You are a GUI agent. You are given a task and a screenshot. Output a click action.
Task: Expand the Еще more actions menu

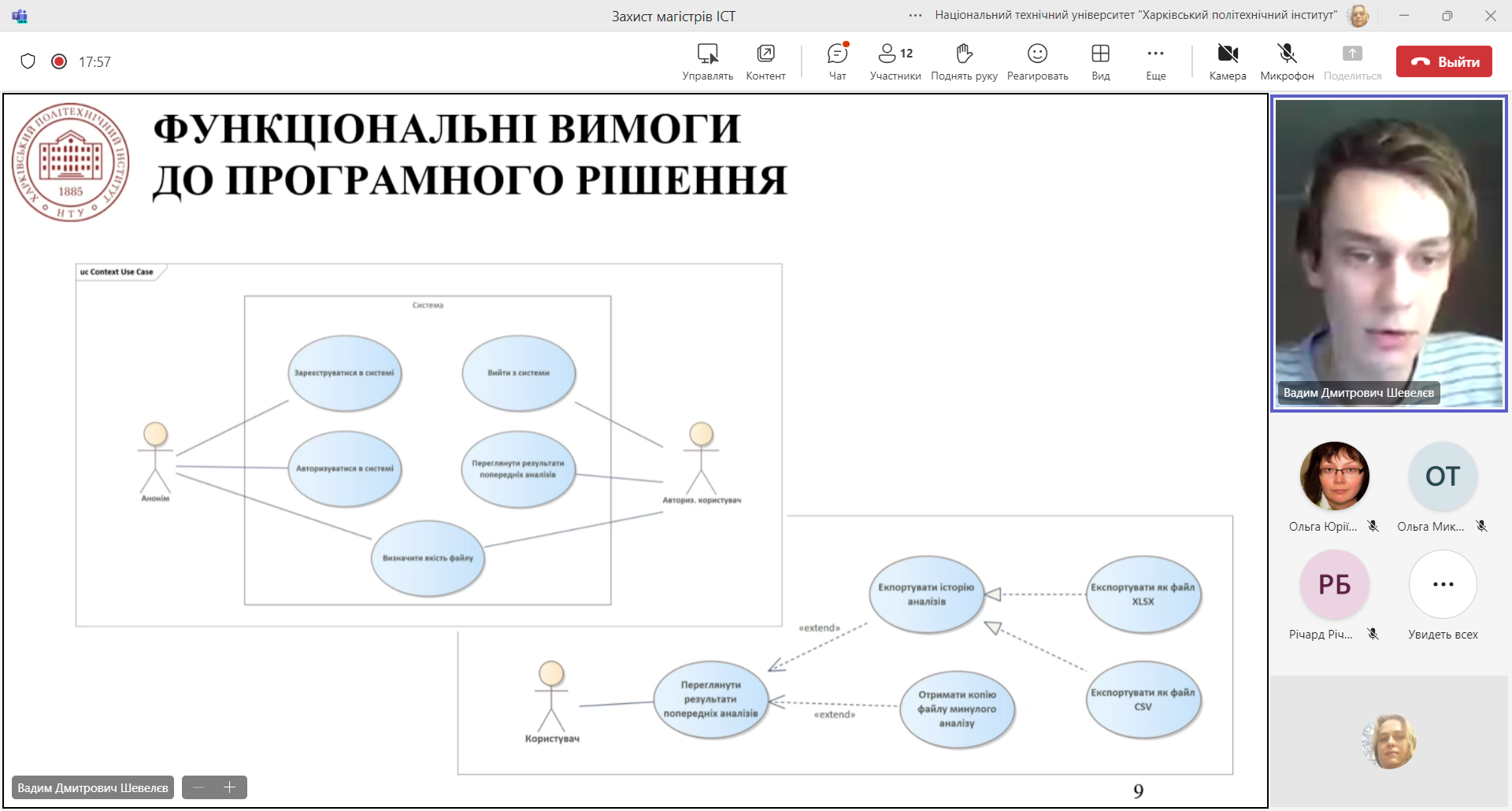coord(1155,61)
